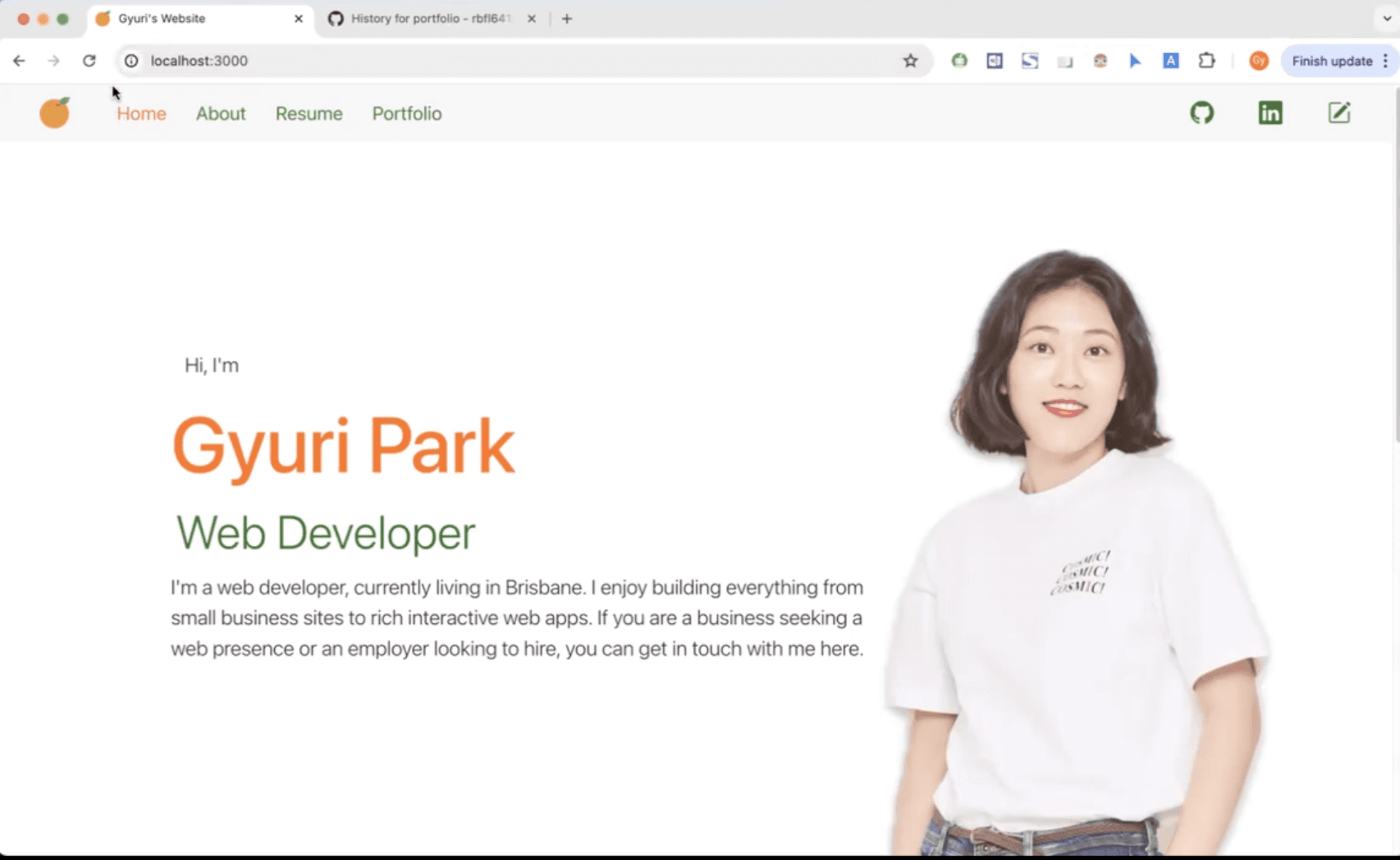This screenshot has width=1400, height=860.
Task: Open the Resume navigation item
Action: 308,114
